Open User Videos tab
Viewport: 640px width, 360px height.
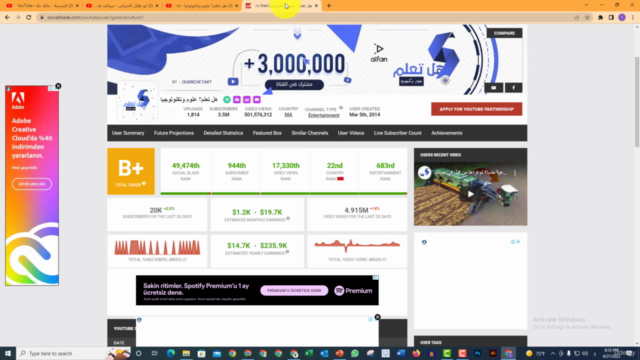click(351, 133)
